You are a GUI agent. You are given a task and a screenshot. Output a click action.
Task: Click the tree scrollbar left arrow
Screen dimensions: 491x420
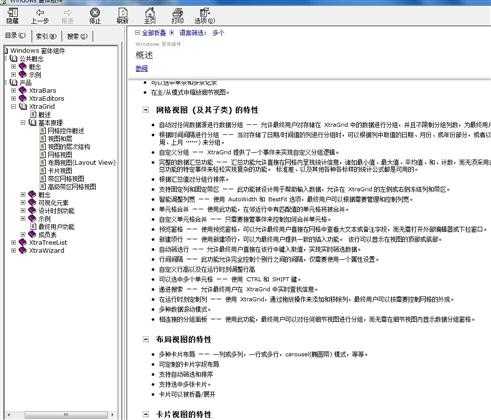click(8, 414)
